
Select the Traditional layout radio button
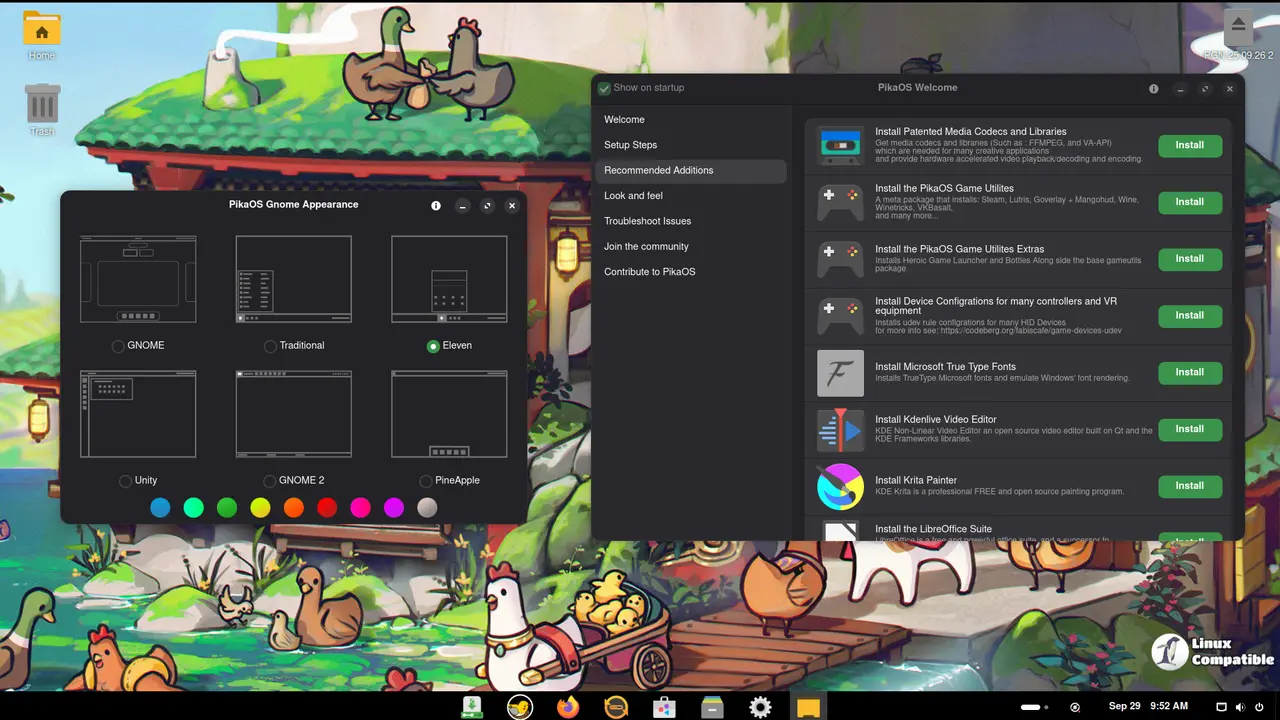[x=271, y=346]
